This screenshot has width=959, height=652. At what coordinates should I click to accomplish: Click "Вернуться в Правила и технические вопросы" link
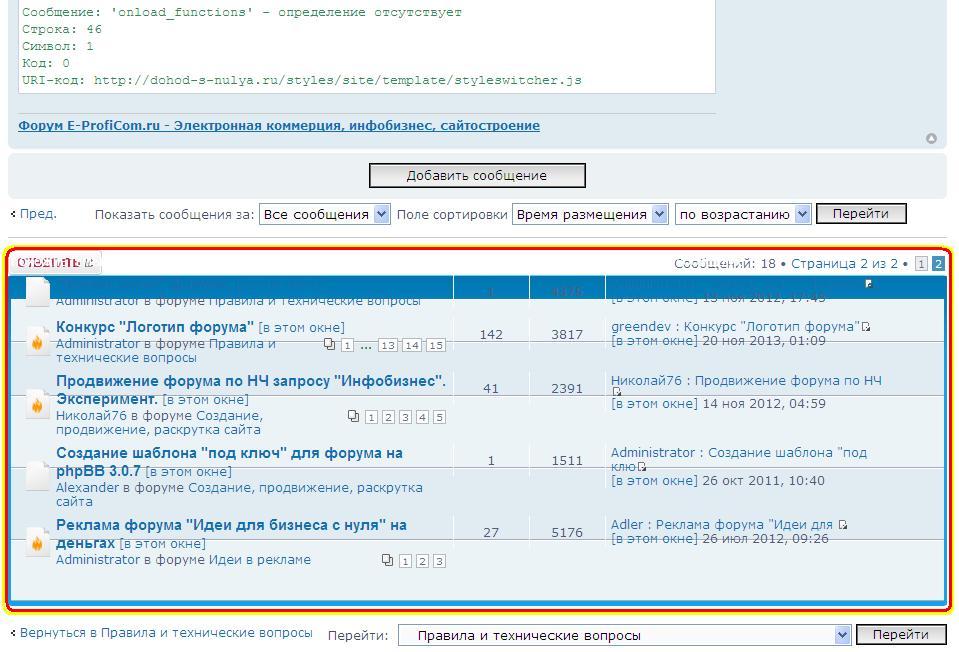165,633
